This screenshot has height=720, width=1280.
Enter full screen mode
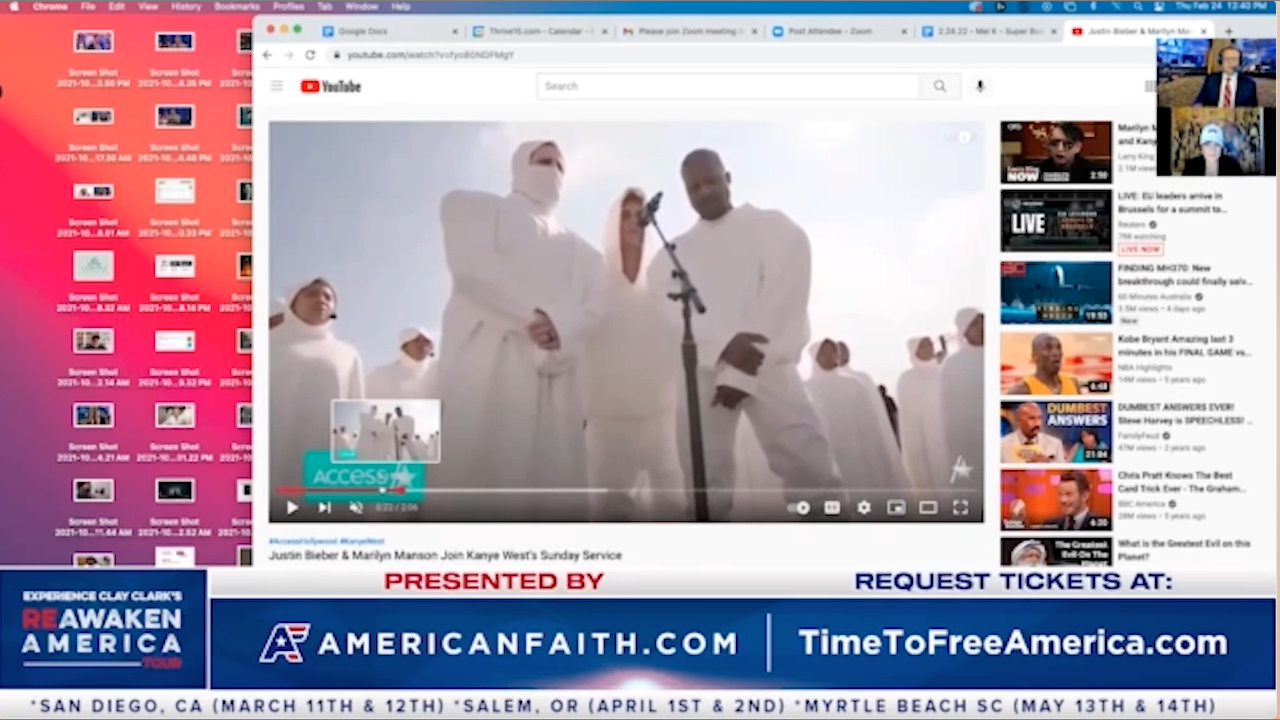[x=960, y=508]
